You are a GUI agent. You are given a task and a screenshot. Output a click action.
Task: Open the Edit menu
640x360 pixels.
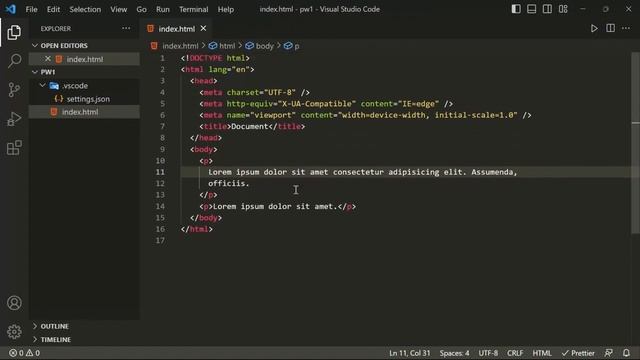(53, 9)
